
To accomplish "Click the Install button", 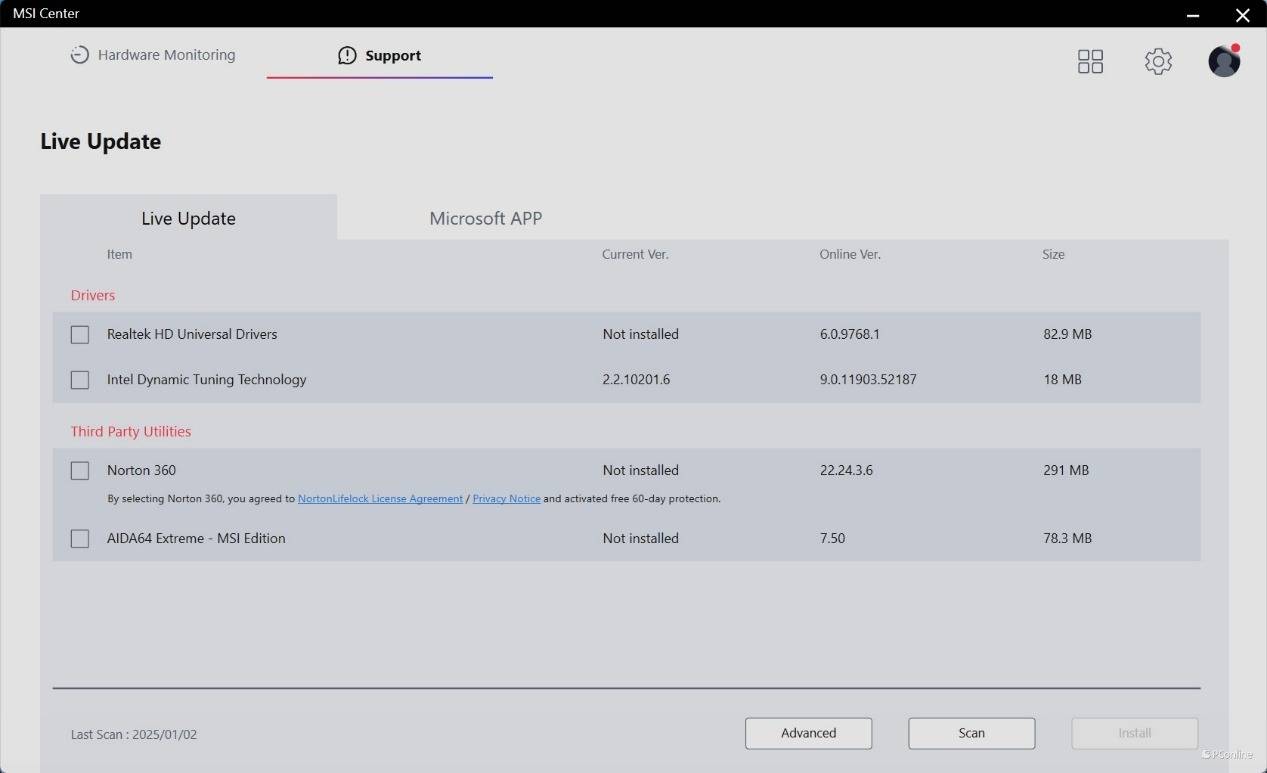I will pyautogui.click(x=1134, y=733).
